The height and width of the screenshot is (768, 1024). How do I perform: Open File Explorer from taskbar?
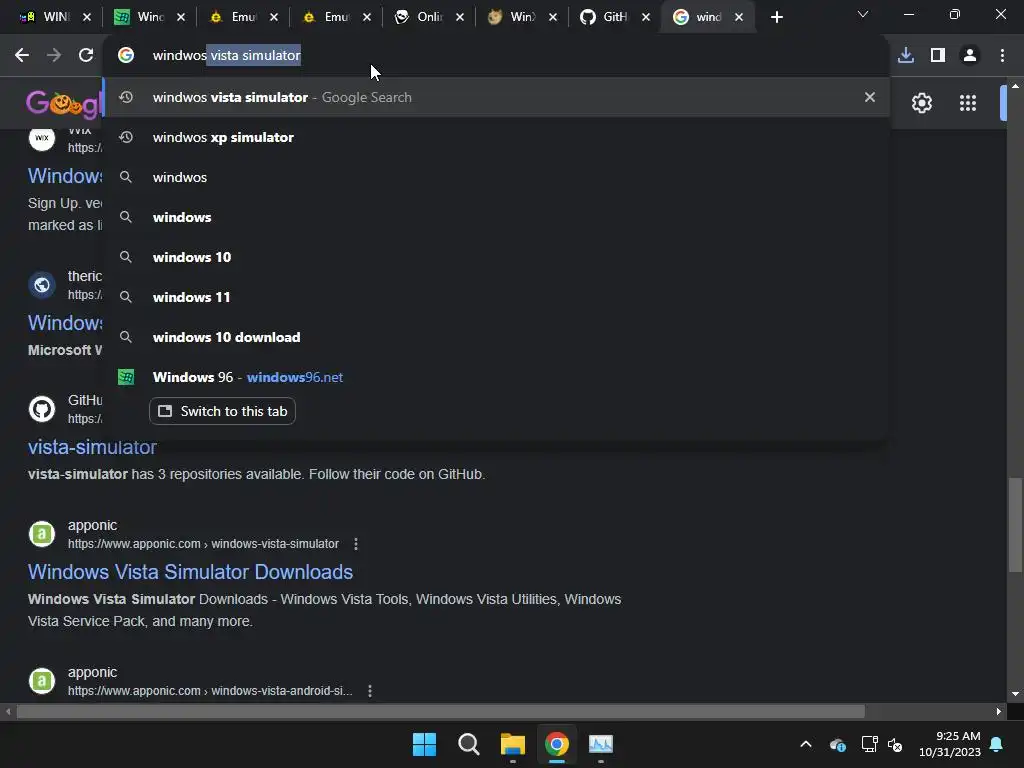513,744
